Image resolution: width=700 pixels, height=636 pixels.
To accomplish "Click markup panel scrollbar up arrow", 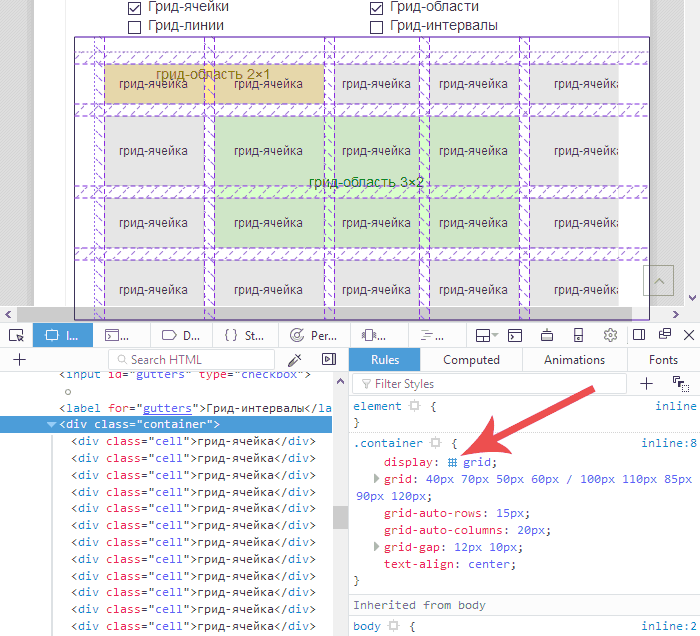I will (x=340, y=381).
